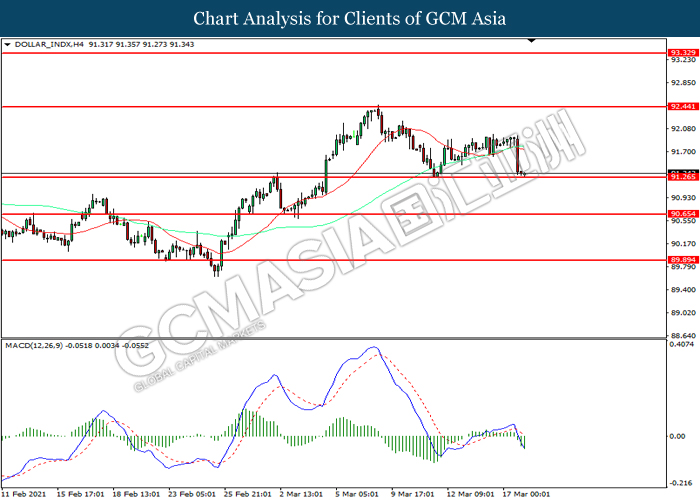This screenshot has height=500, width=700.
Task: Click the chart shift triangle marker at top
Action: point(531,41)
